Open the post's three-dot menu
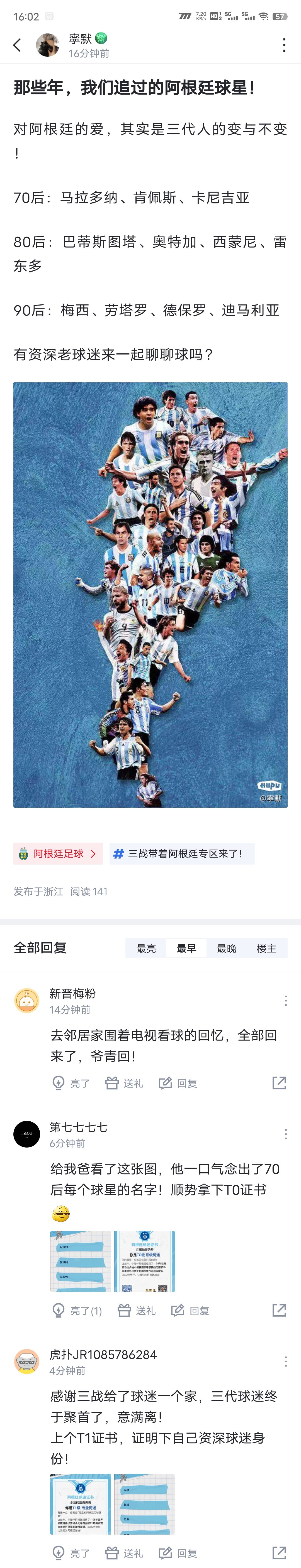 coord(284,45)
